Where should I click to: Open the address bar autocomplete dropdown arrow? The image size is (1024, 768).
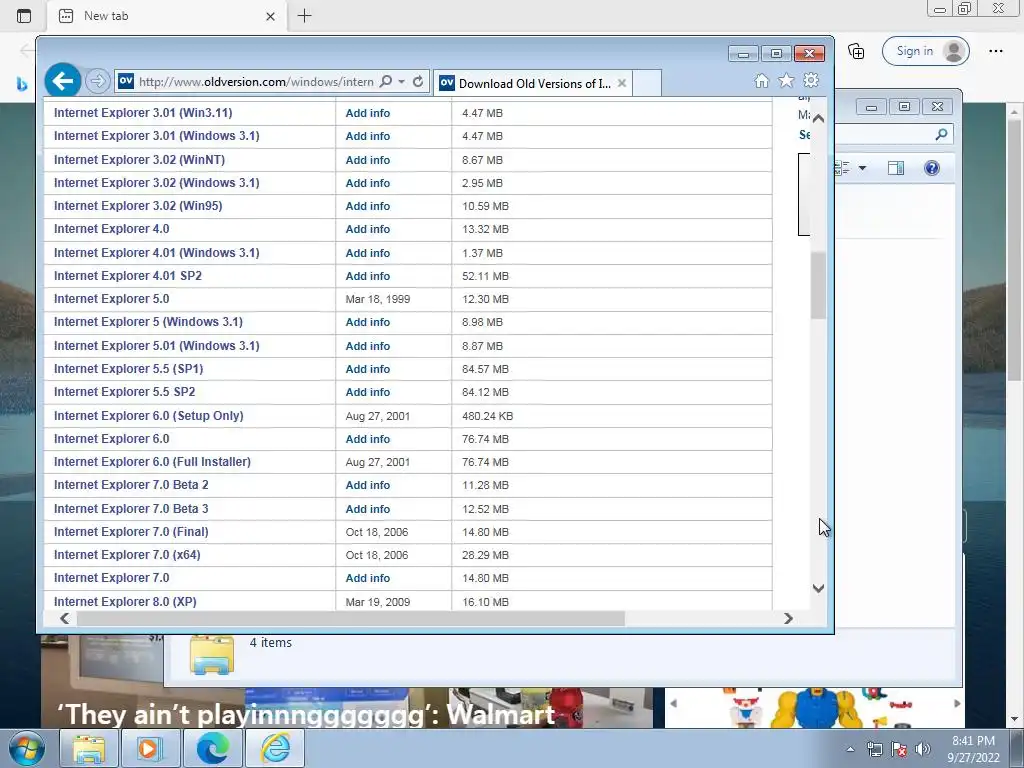(402, 82)
